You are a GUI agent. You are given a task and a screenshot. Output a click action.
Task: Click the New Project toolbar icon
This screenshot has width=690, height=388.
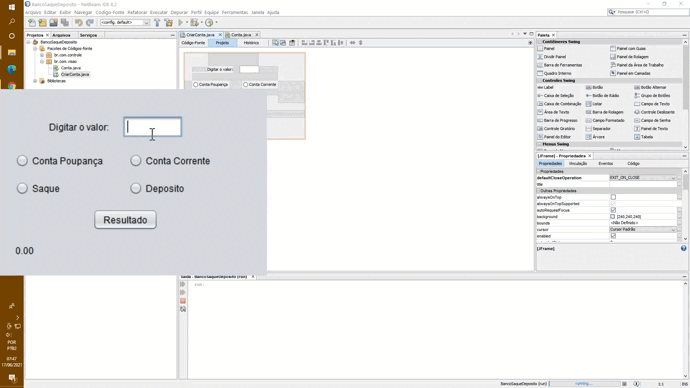click(x=42, y=22)
